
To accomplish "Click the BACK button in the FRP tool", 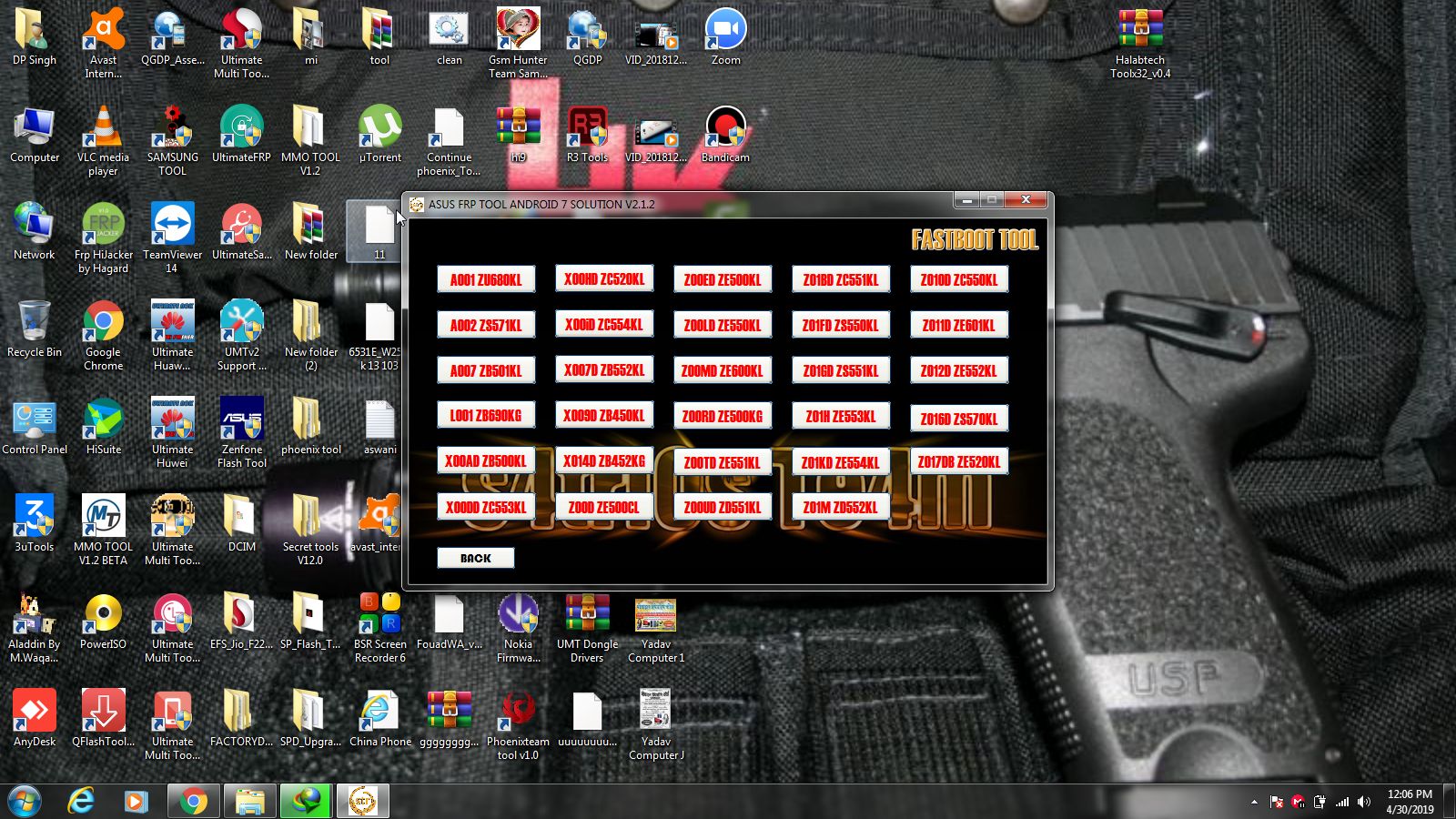I will pyautogui.click(x=475, y=557).
